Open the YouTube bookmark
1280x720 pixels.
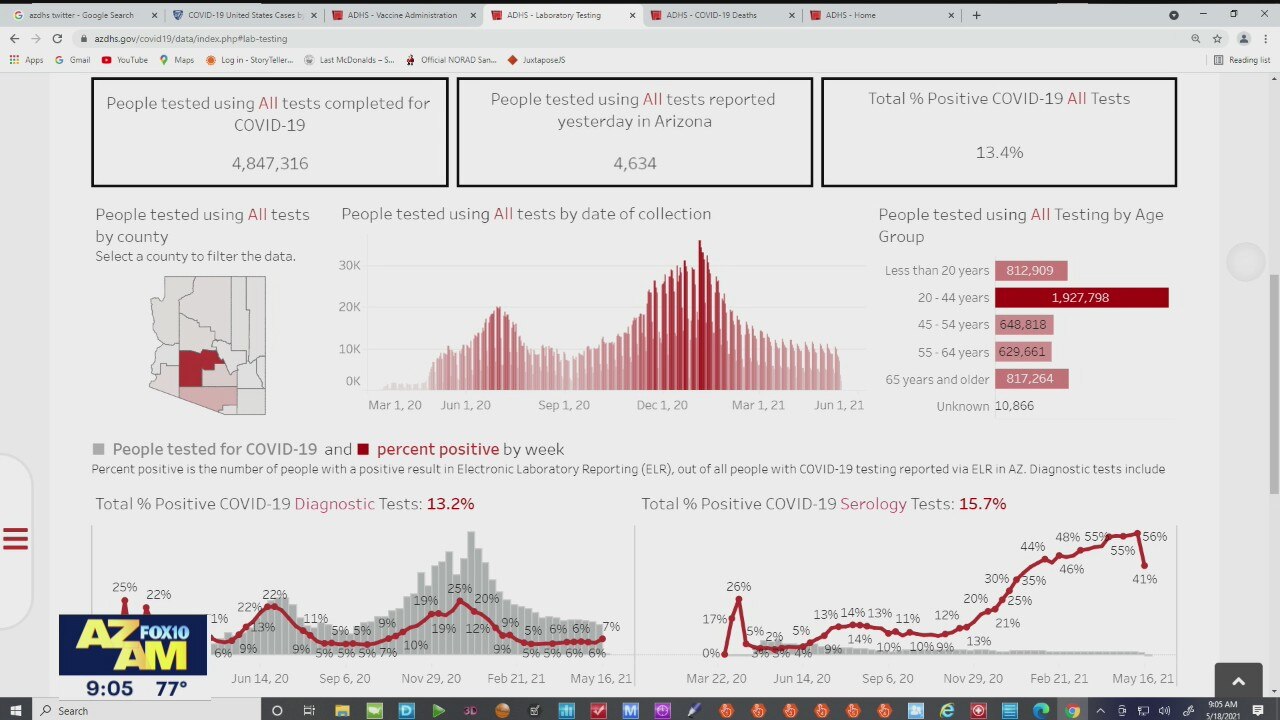click(x=124, y=60)
